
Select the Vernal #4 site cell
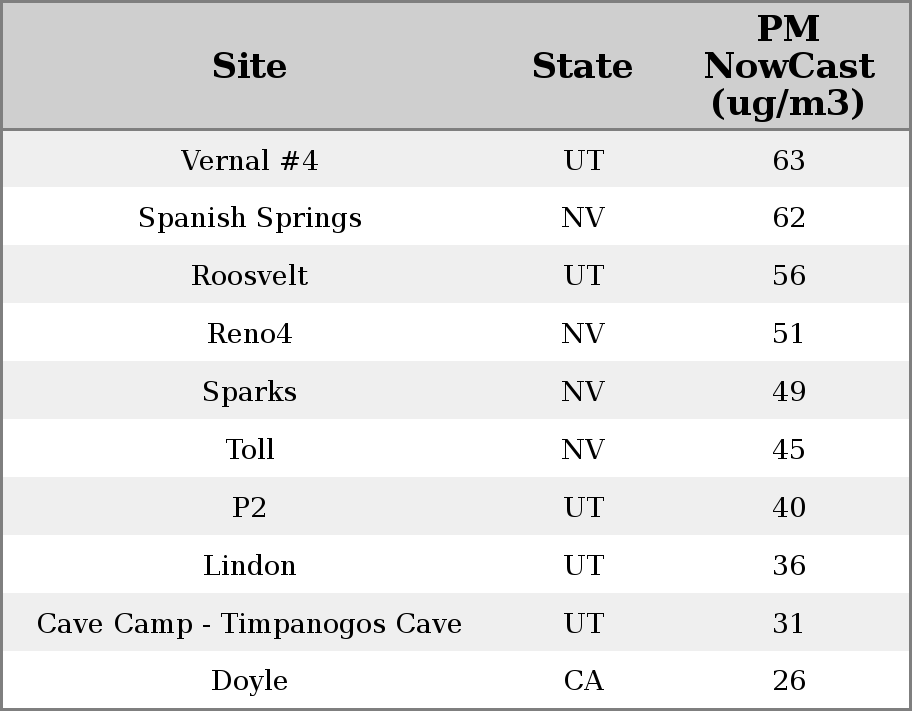(249, 161)
